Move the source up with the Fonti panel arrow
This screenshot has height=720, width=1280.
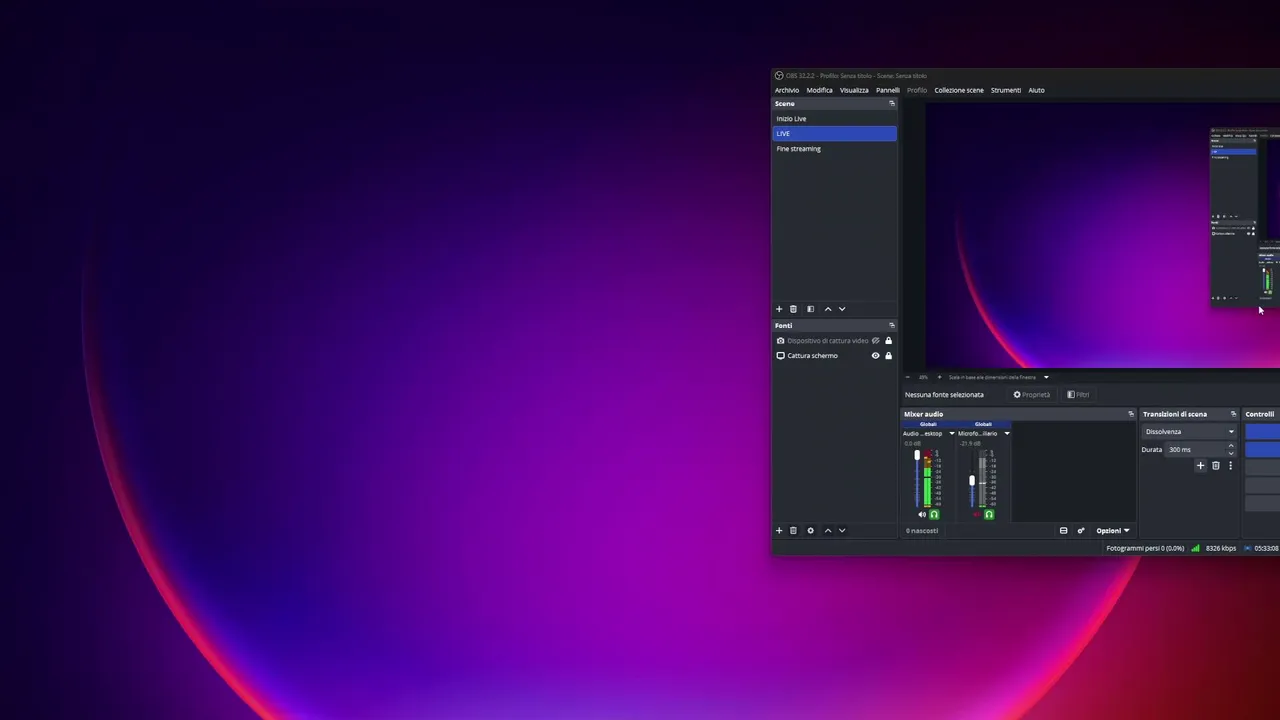coord(828,531)
